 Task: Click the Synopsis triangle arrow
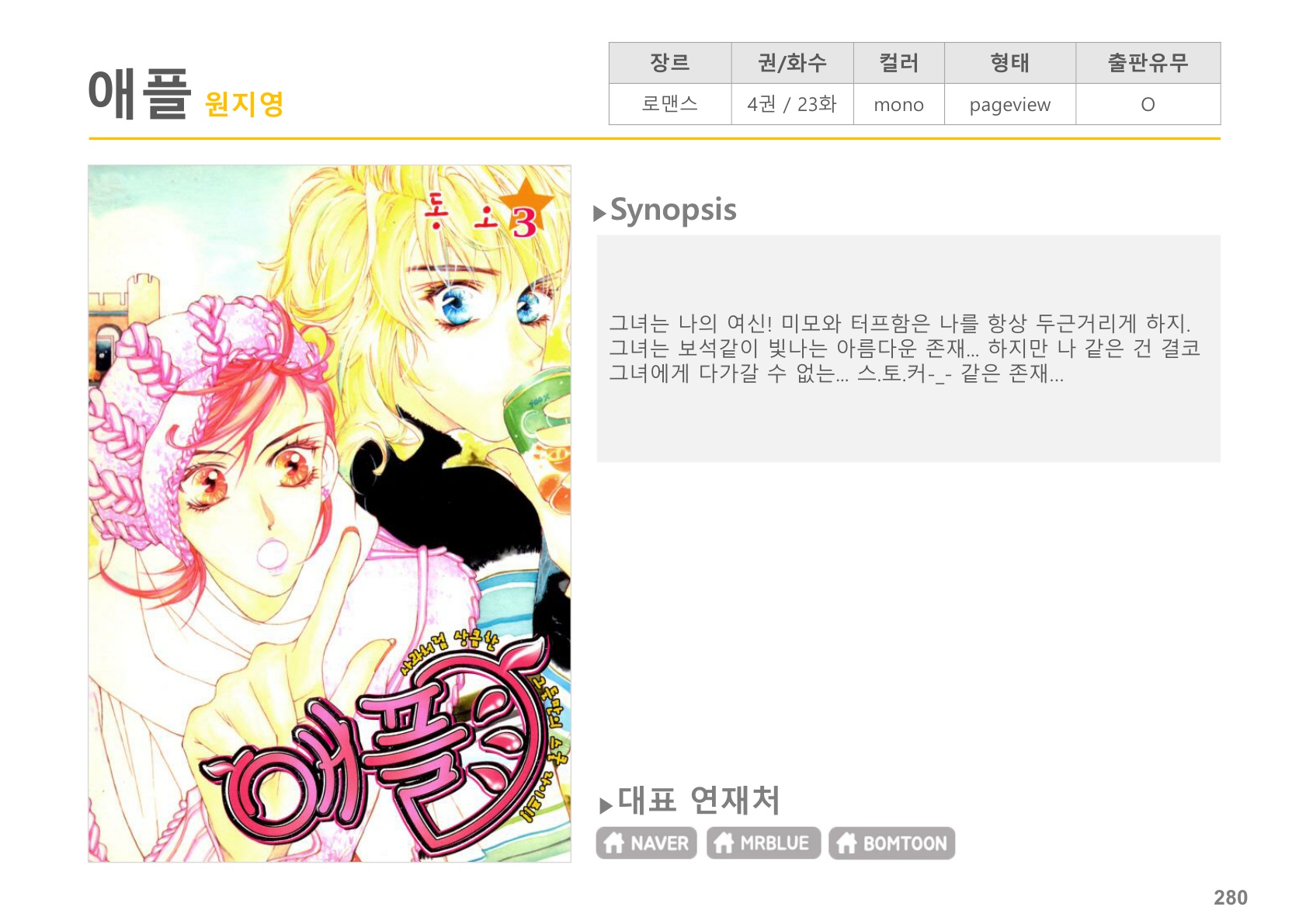pyautogui.click(x=599, y=214)
